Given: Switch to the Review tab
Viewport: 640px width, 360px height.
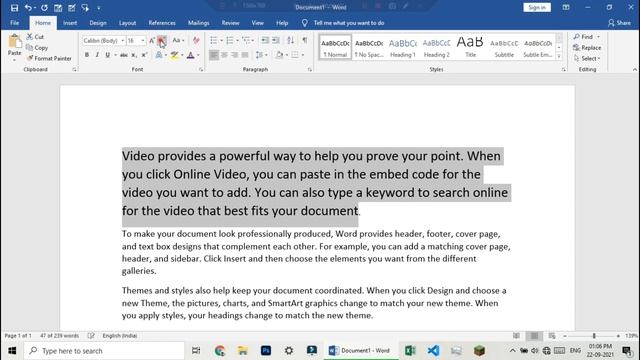Looking at the screenshot, I should click(x=231, y=23).
